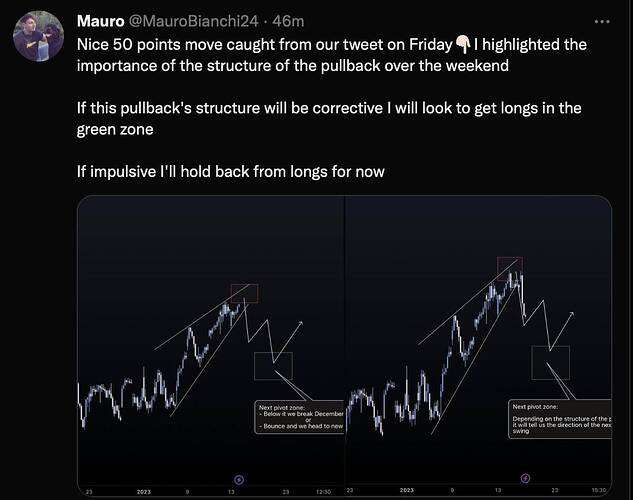
Task: Click the projection arrowhead on right chart
Action: pos(571,314)
